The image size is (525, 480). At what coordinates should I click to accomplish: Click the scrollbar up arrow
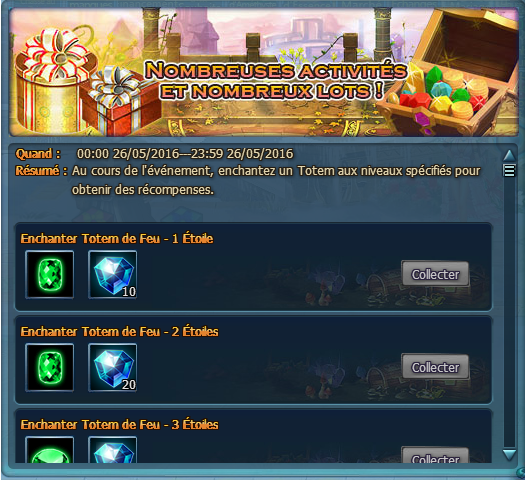tap(509, 155)
